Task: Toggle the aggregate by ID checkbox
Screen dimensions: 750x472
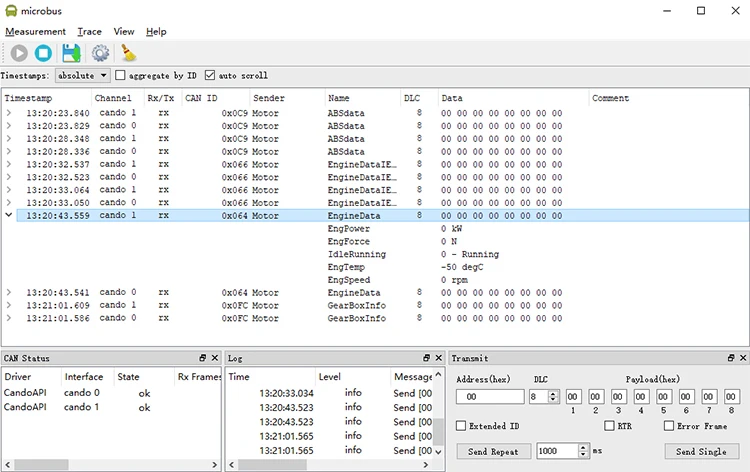Action: pos(120,76)
